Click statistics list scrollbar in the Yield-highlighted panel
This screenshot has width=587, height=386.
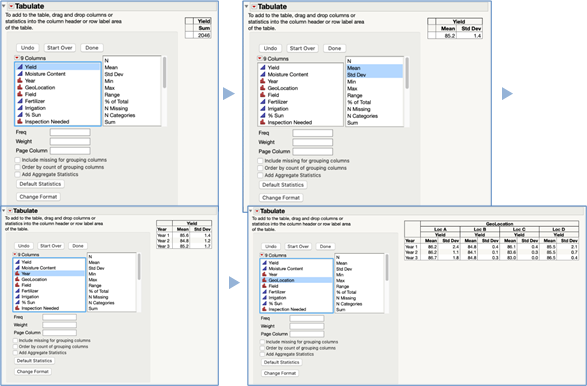point(164,73)
